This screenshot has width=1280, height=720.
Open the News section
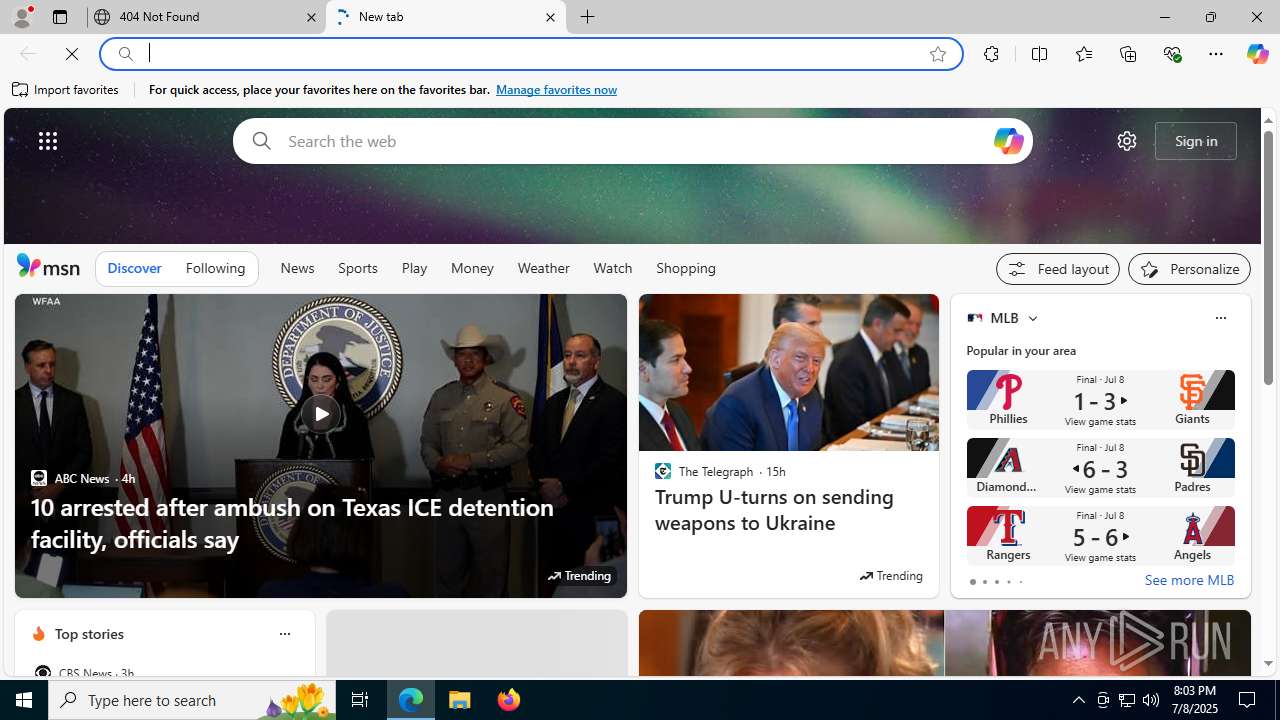tap(297, 268)
